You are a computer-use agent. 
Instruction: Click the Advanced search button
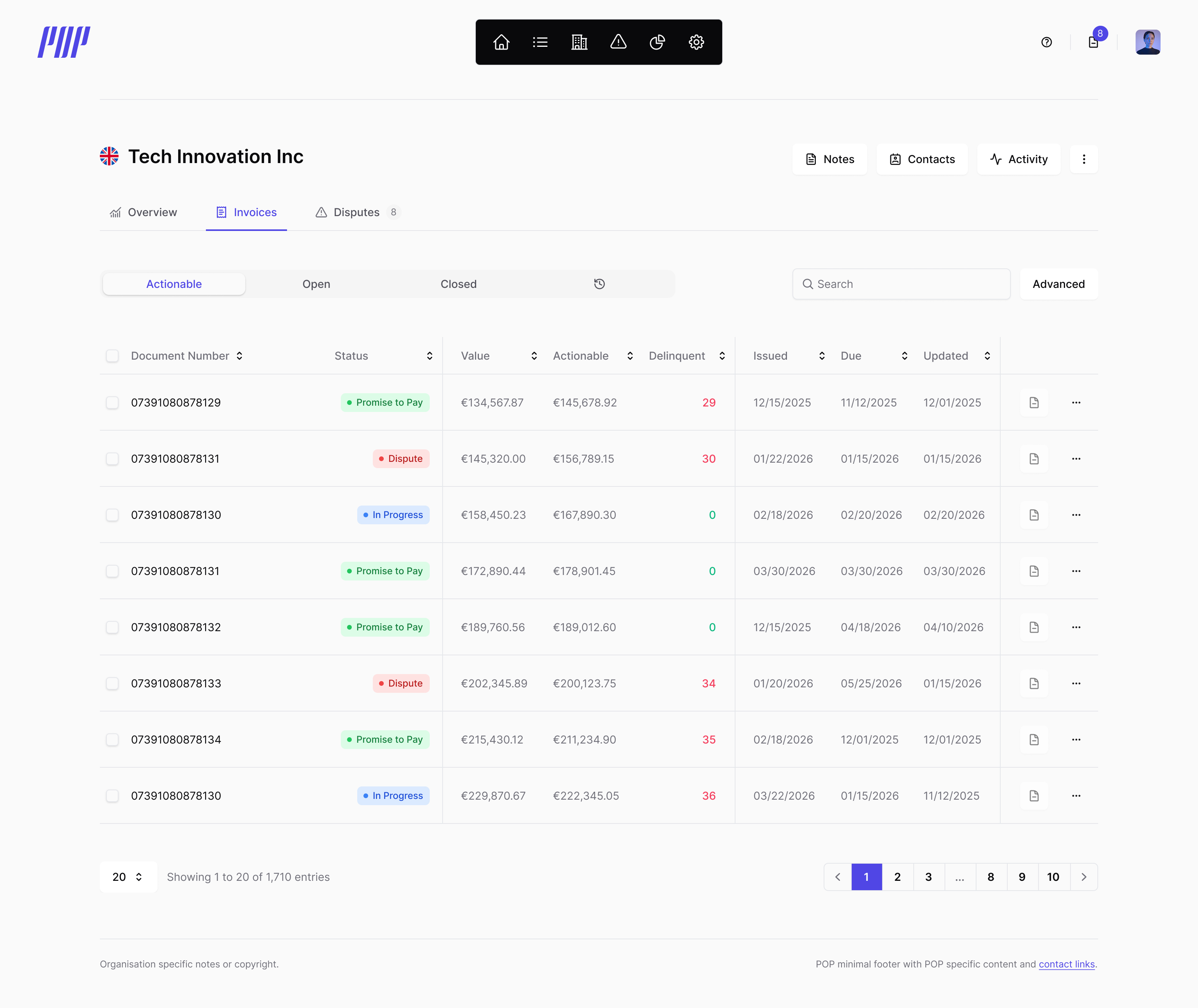[x=1058, y=284]
